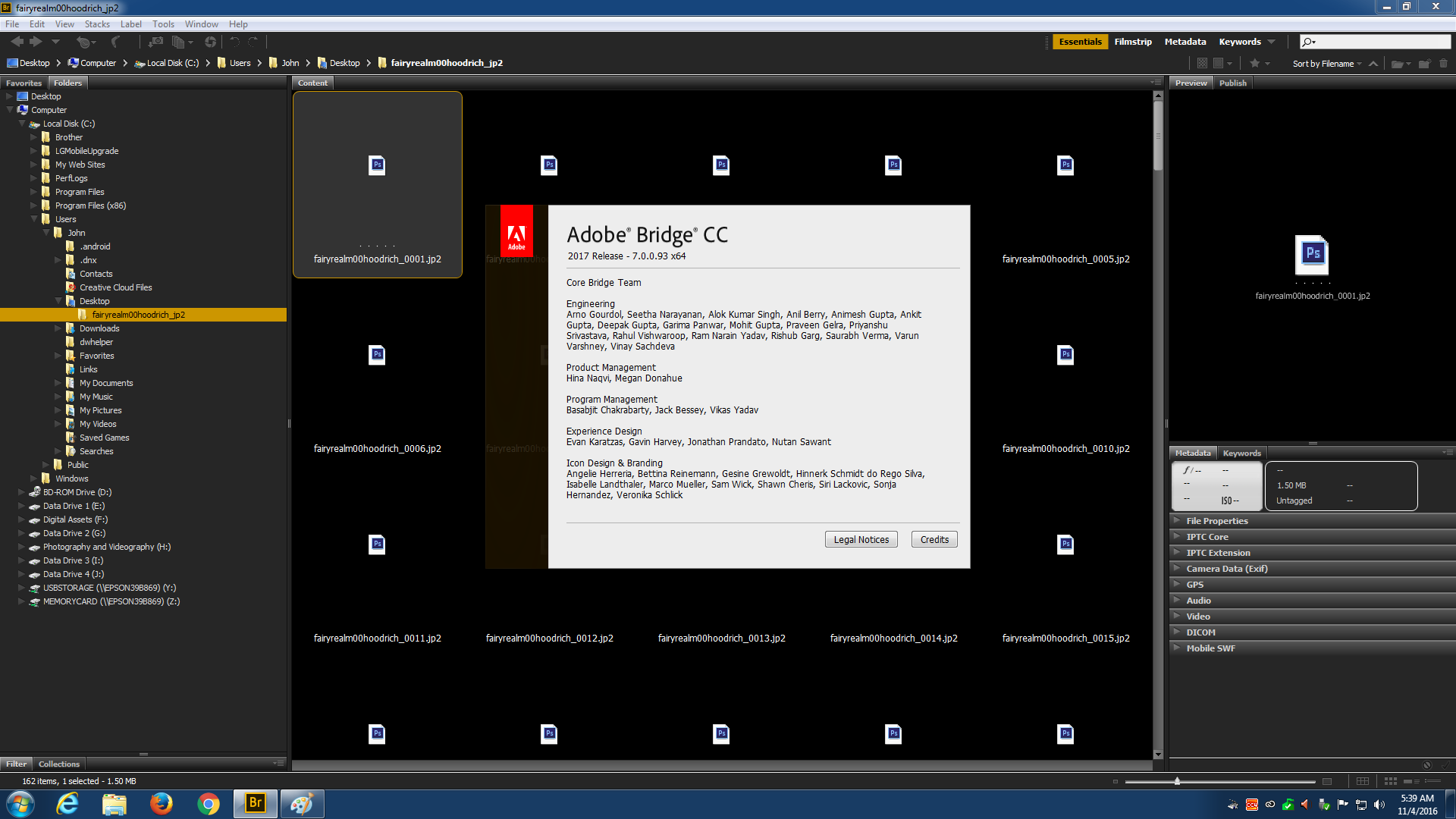Click the Reveal recent files icon
This screenshot has width=1456, height=819.
83,42
